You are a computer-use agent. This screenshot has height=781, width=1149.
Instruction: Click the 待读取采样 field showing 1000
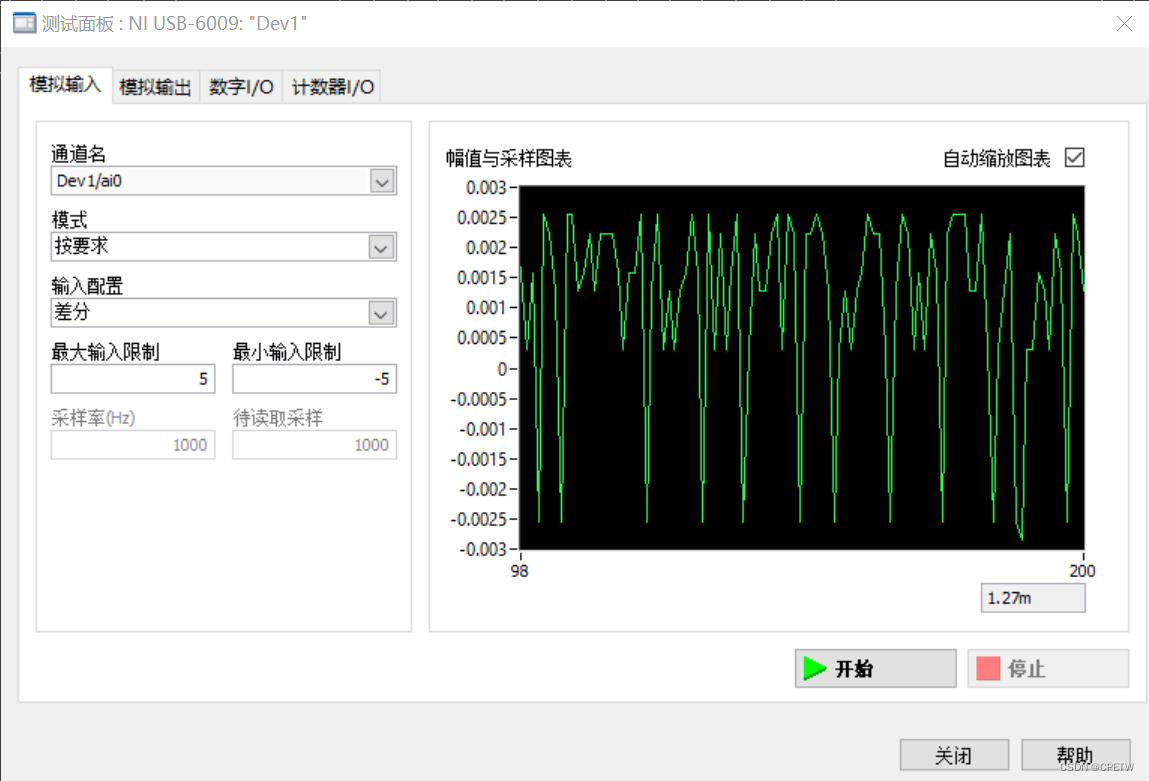point(314,445)
